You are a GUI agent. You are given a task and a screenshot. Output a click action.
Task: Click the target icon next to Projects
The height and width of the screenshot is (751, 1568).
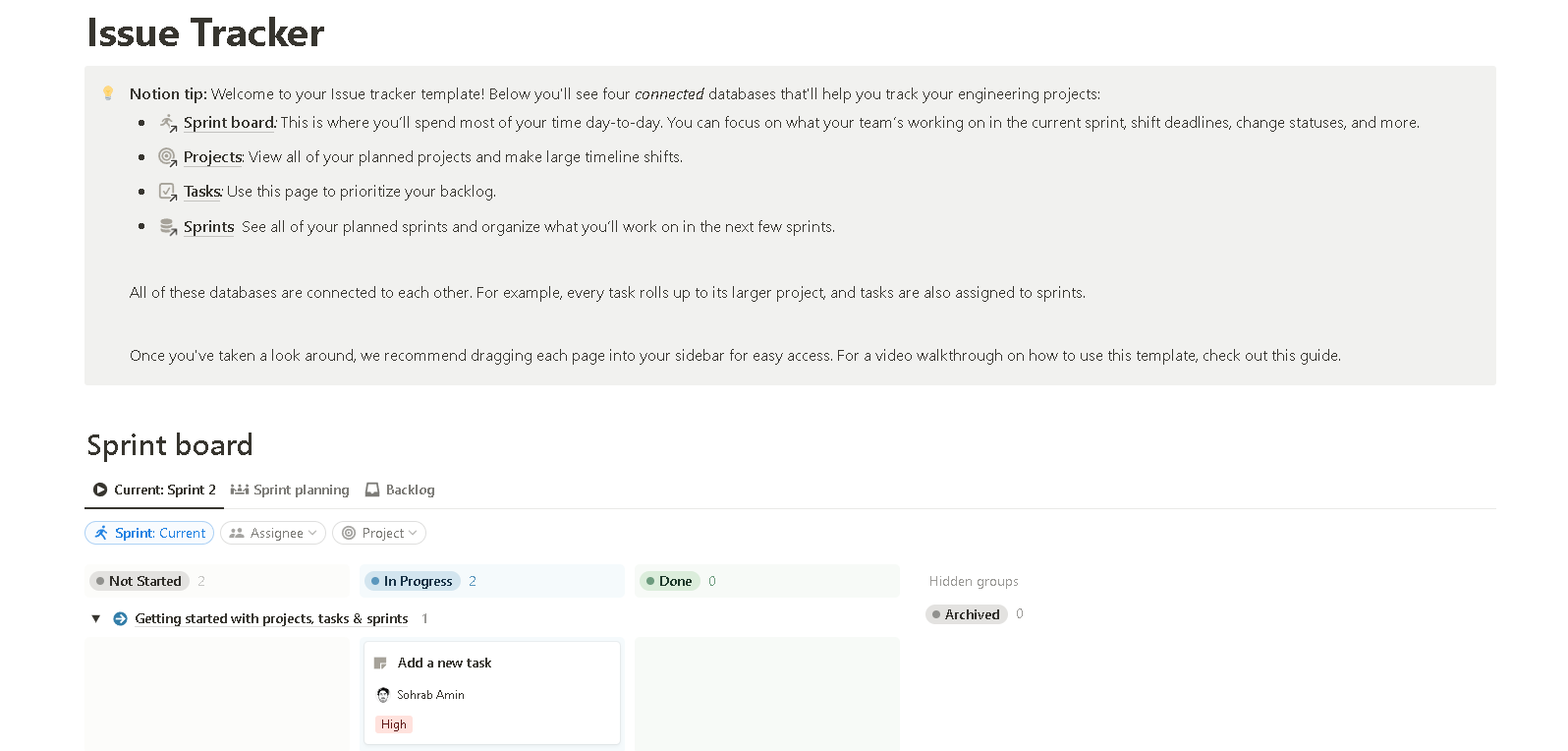(167, 156)
